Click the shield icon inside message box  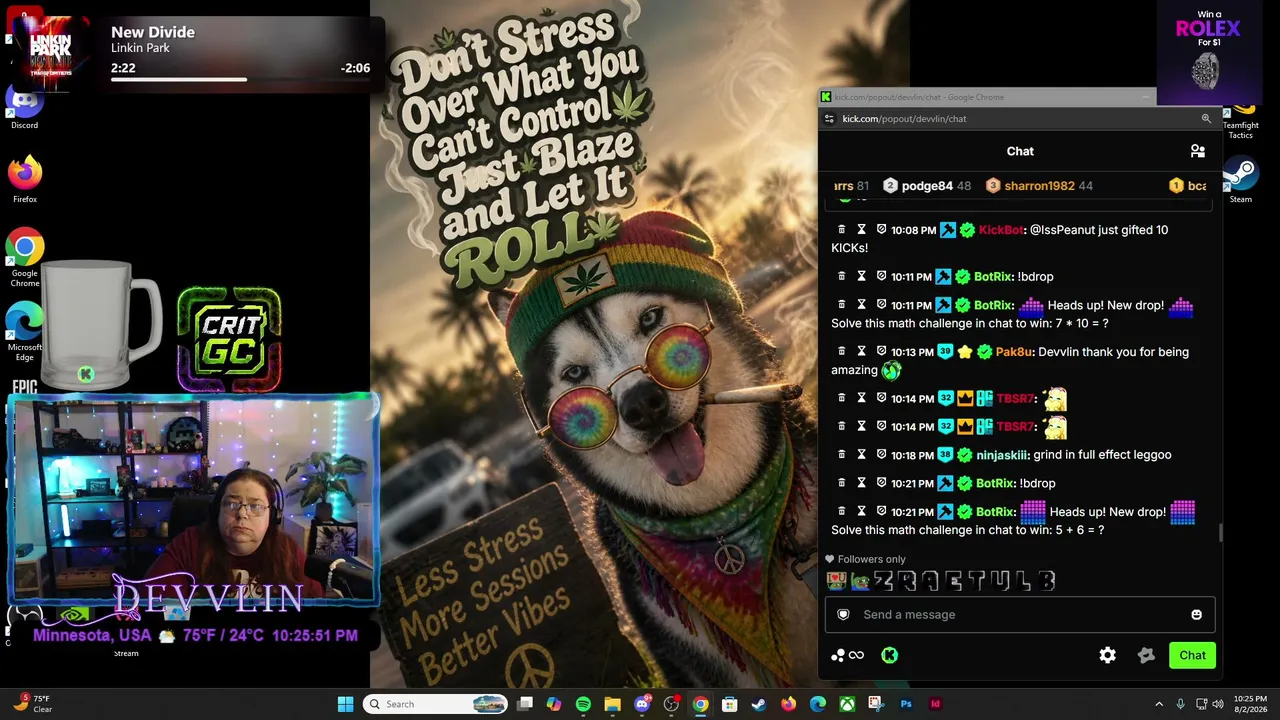(x=843, y=615)
